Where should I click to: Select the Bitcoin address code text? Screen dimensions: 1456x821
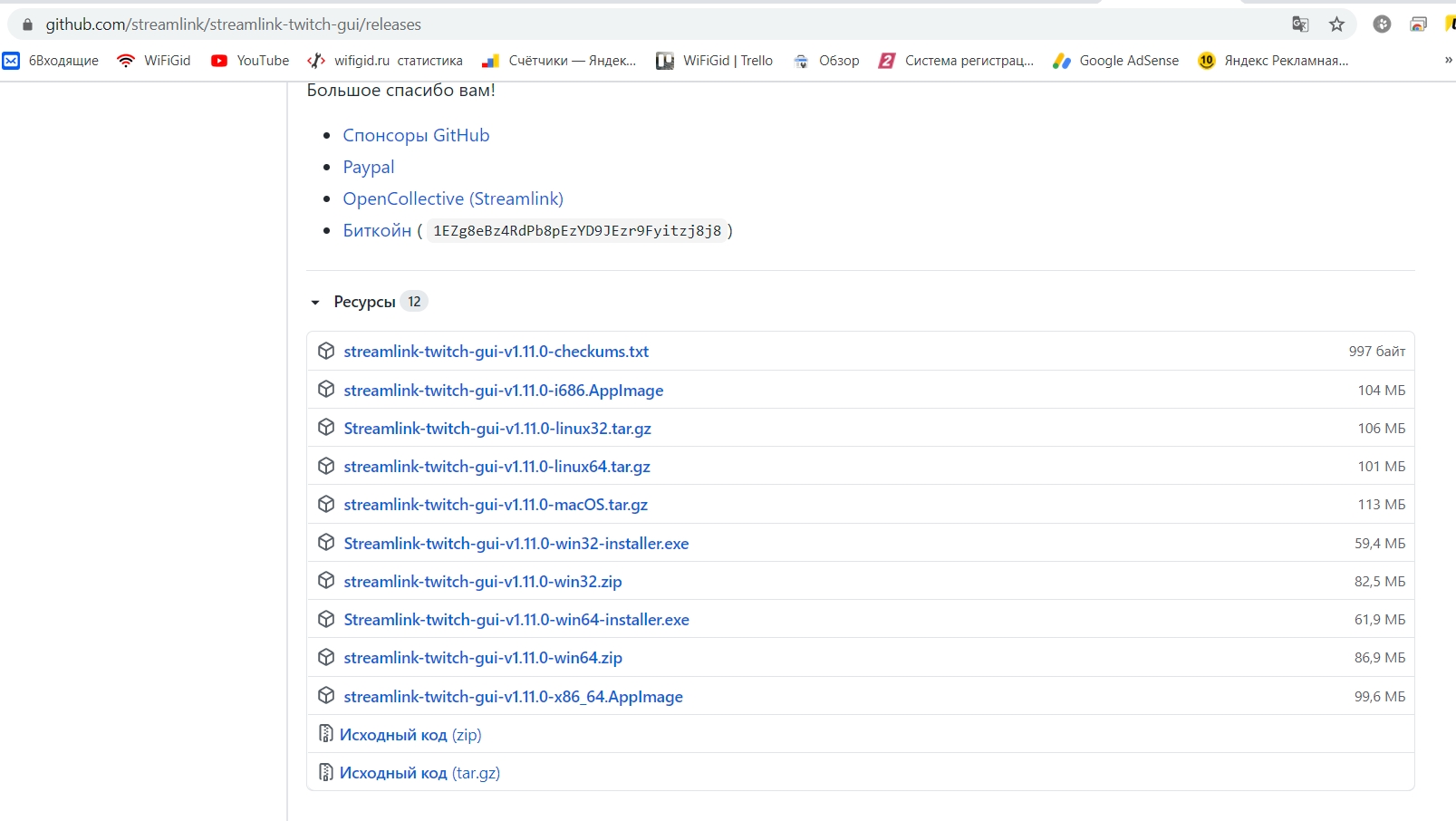coord(577,230)
